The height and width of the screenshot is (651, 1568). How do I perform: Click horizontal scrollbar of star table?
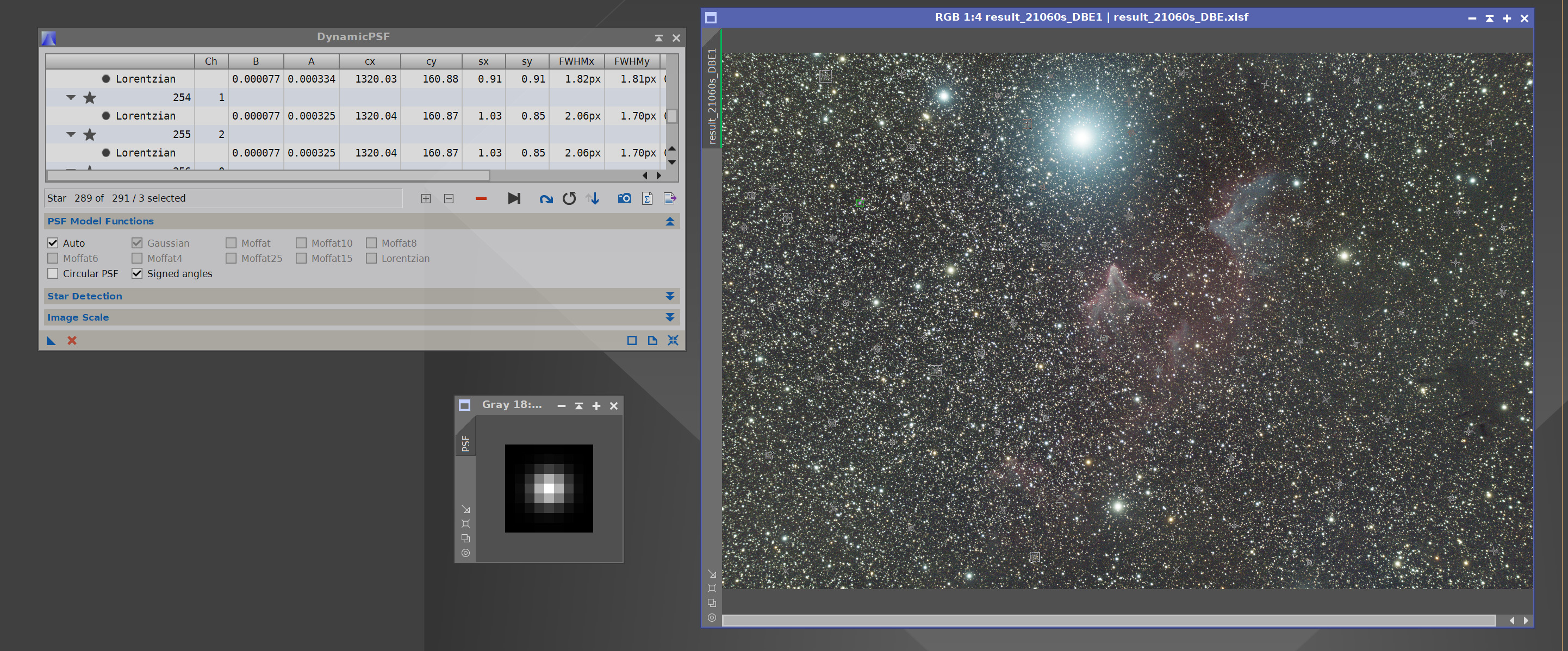[x=268, y=176]
